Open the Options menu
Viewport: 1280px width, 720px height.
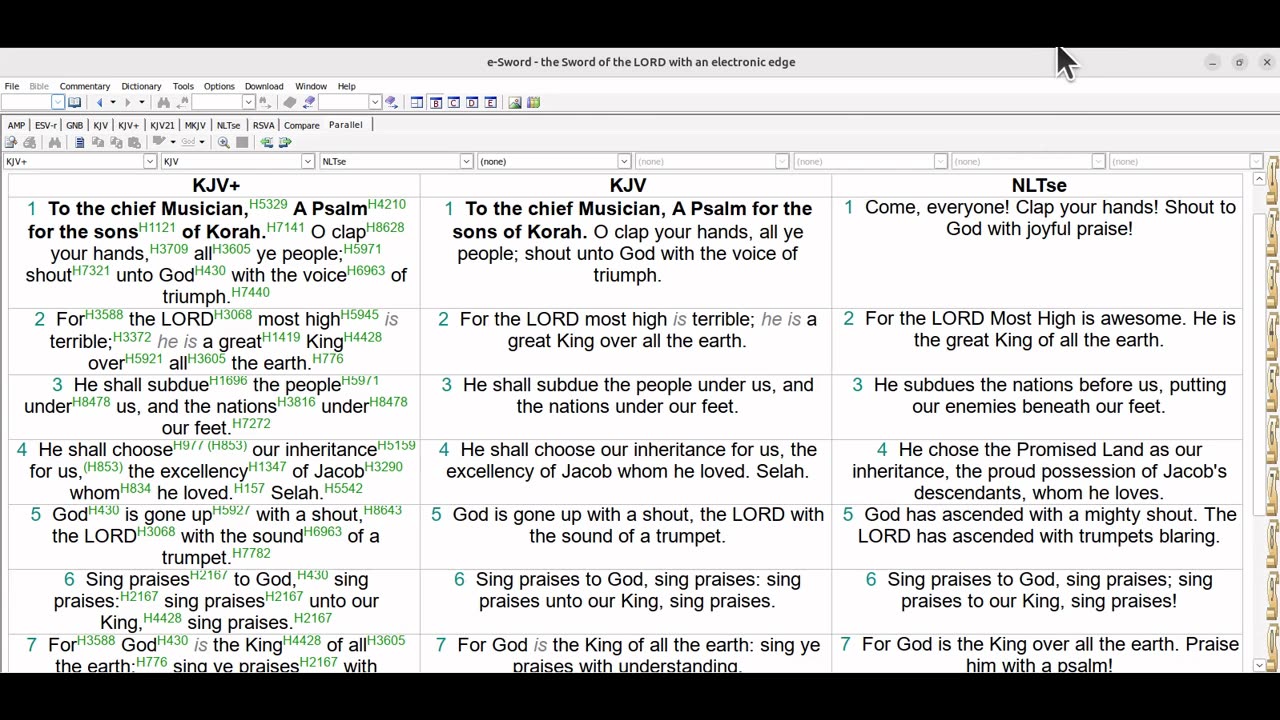tap(219, 86)
